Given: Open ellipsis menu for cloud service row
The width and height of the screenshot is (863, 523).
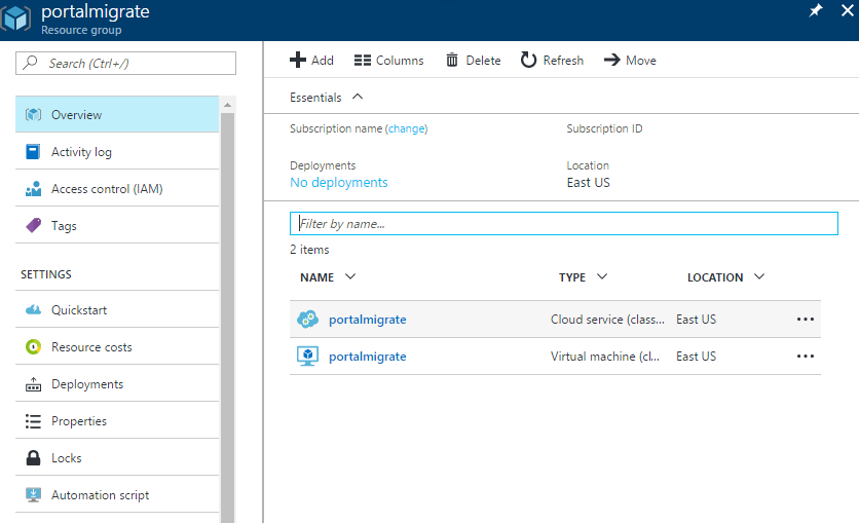Looking at the screenshot, I should 805,319.
